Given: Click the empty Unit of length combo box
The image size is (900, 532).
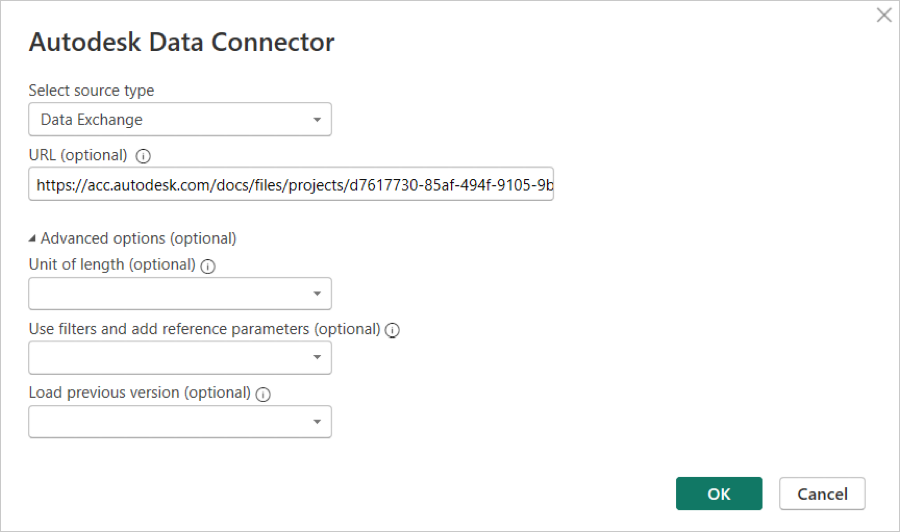Looking at the screenshot, I should tap(165, 294).
